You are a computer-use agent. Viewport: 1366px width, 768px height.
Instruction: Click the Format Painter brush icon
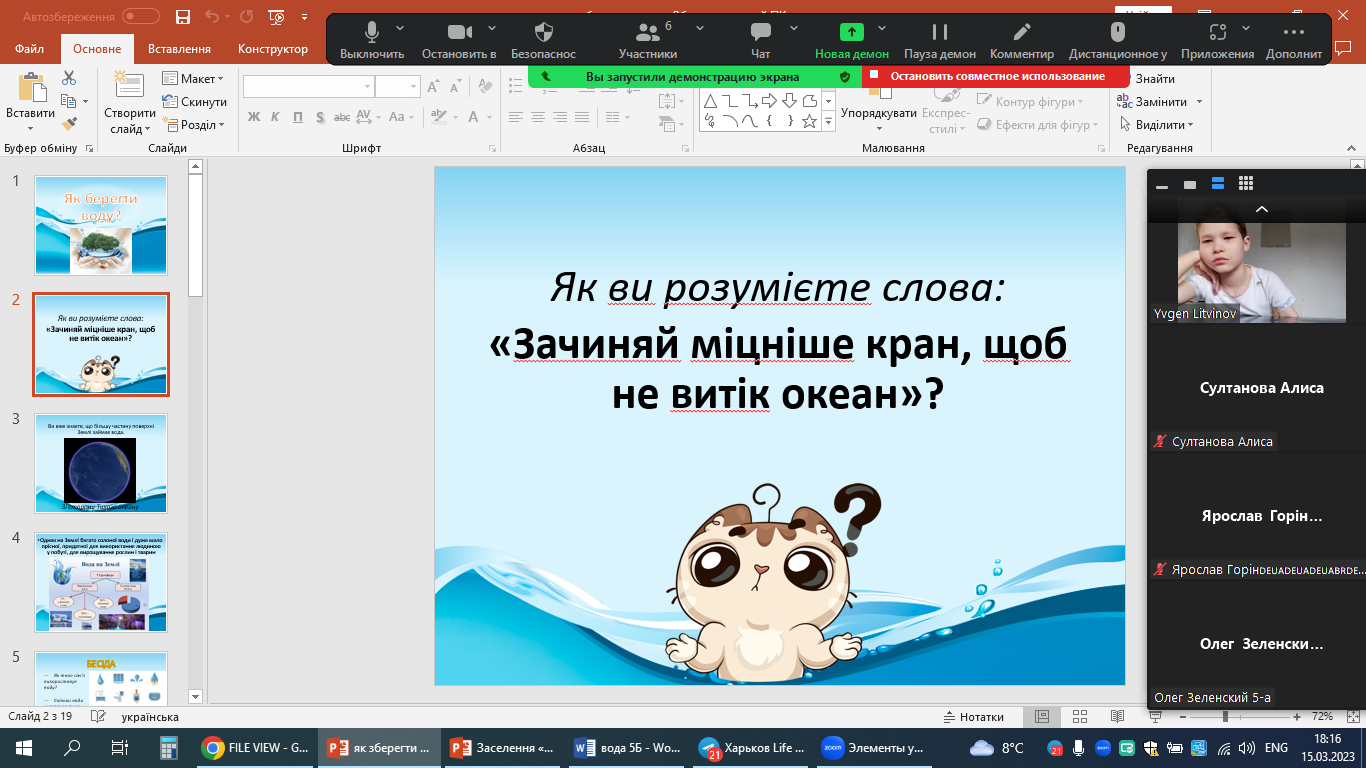point(69,124)
